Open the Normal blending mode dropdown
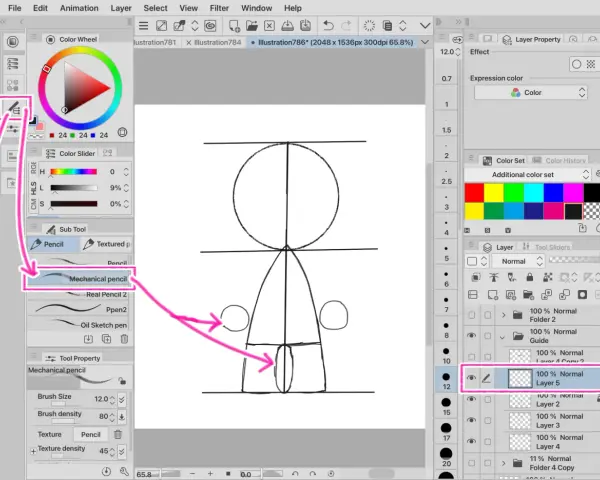The width and height of the screenshot is (600, 480). [x=518, y=261]
